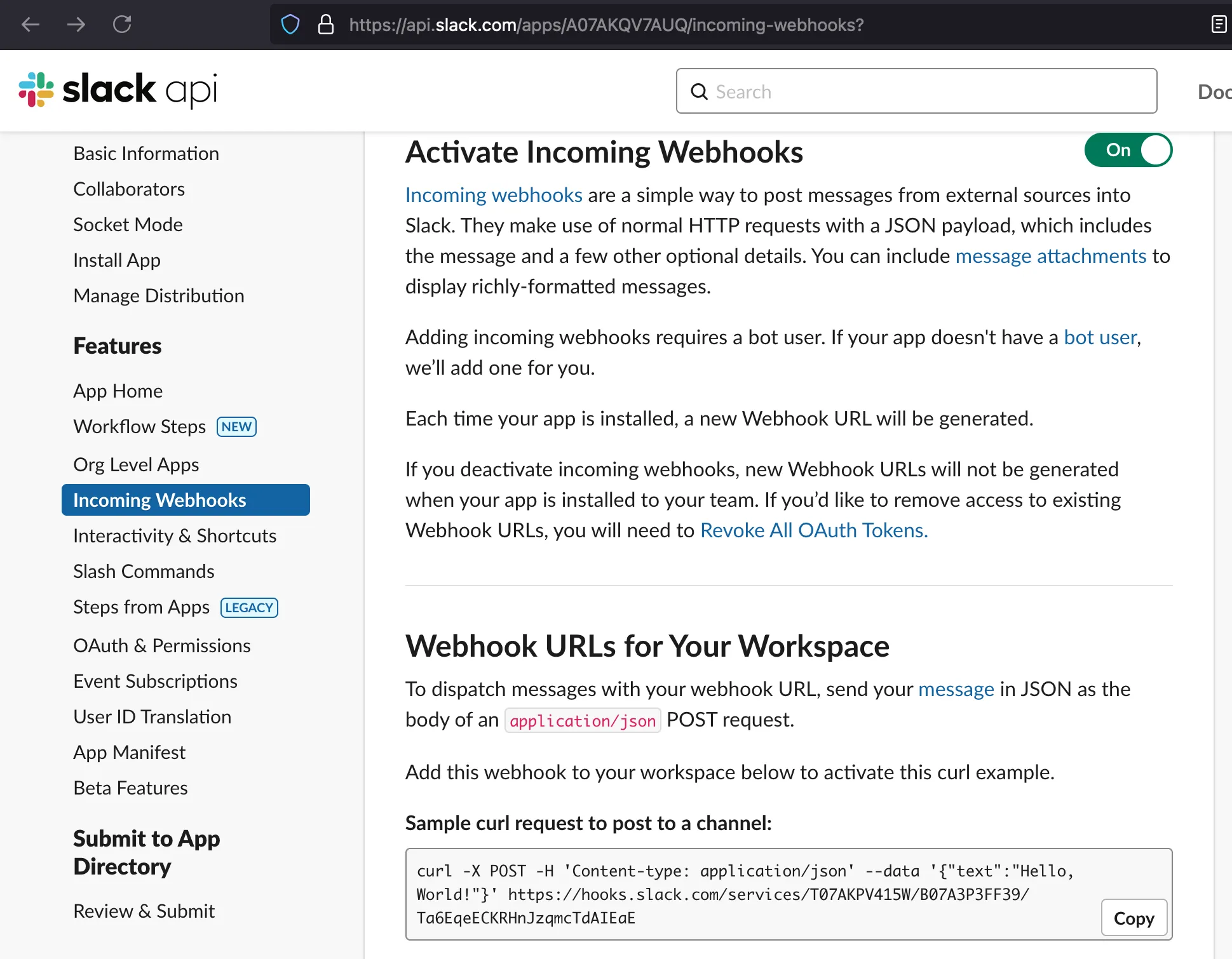Click the browser back arrow
The height and width of the screenshot is (959, 1232).
[30, 25]
